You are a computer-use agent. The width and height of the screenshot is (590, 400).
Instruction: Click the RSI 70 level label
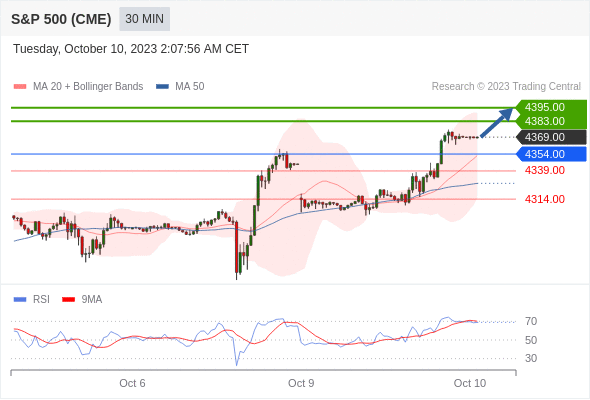tap(531, 321)
